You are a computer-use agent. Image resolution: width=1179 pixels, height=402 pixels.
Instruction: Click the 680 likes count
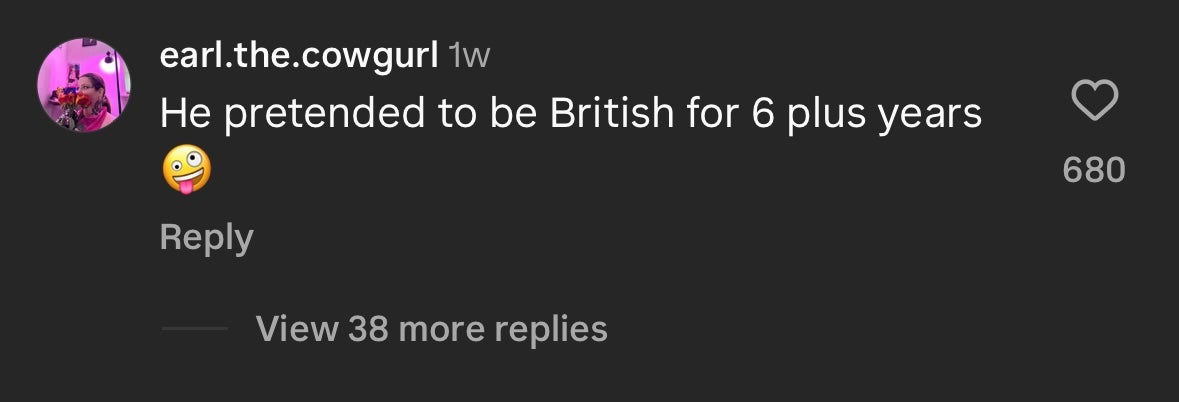[1094, 170]
